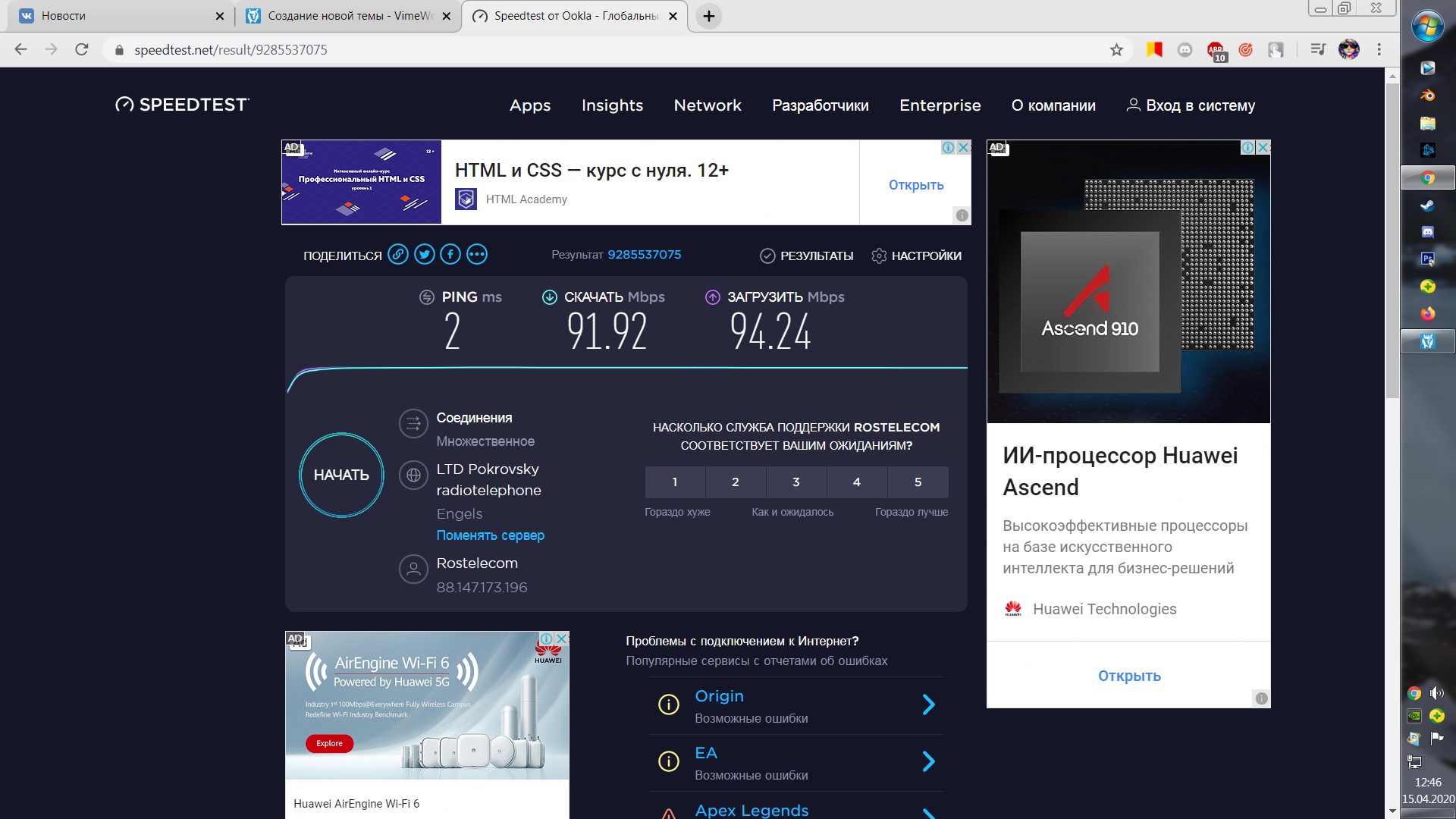Open the media control playlist icon
This screenshot has height=819, width=1456.
tap(1318, 49)
